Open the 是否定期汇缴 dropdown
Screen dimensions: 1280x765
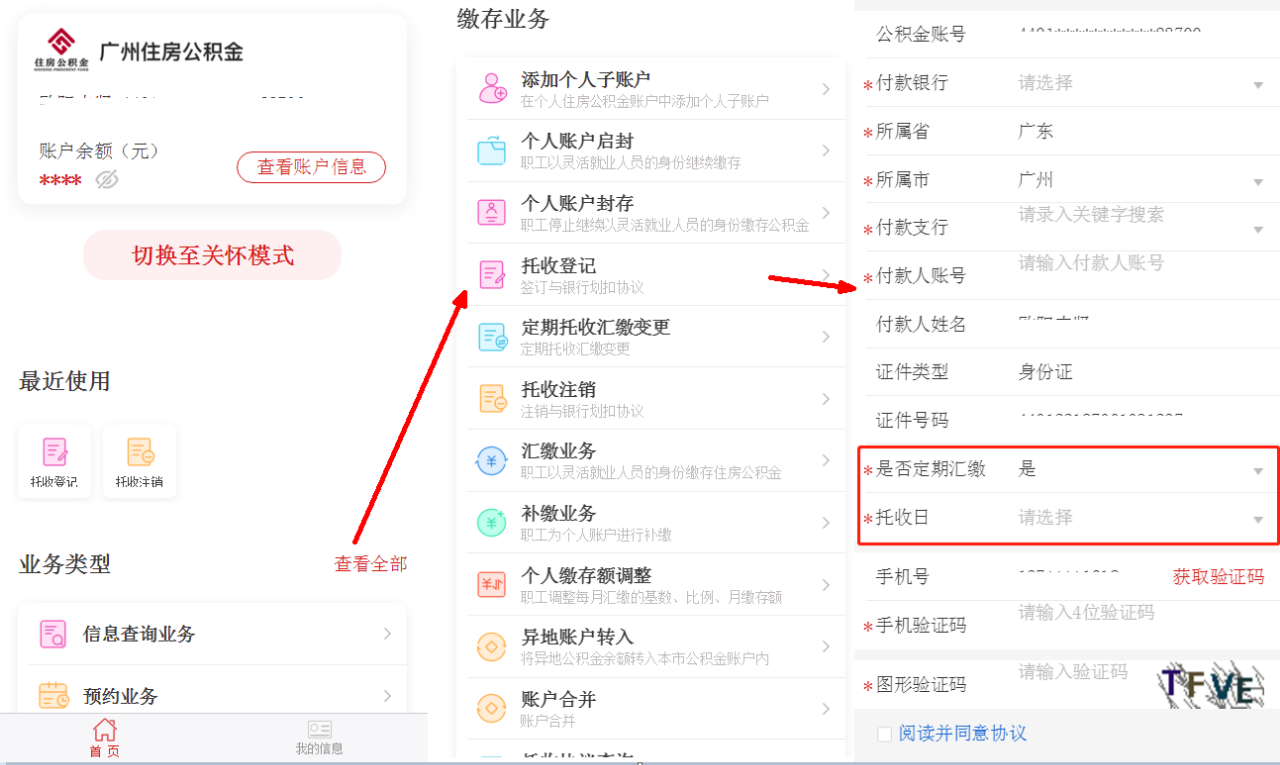tap(1141, 469)
